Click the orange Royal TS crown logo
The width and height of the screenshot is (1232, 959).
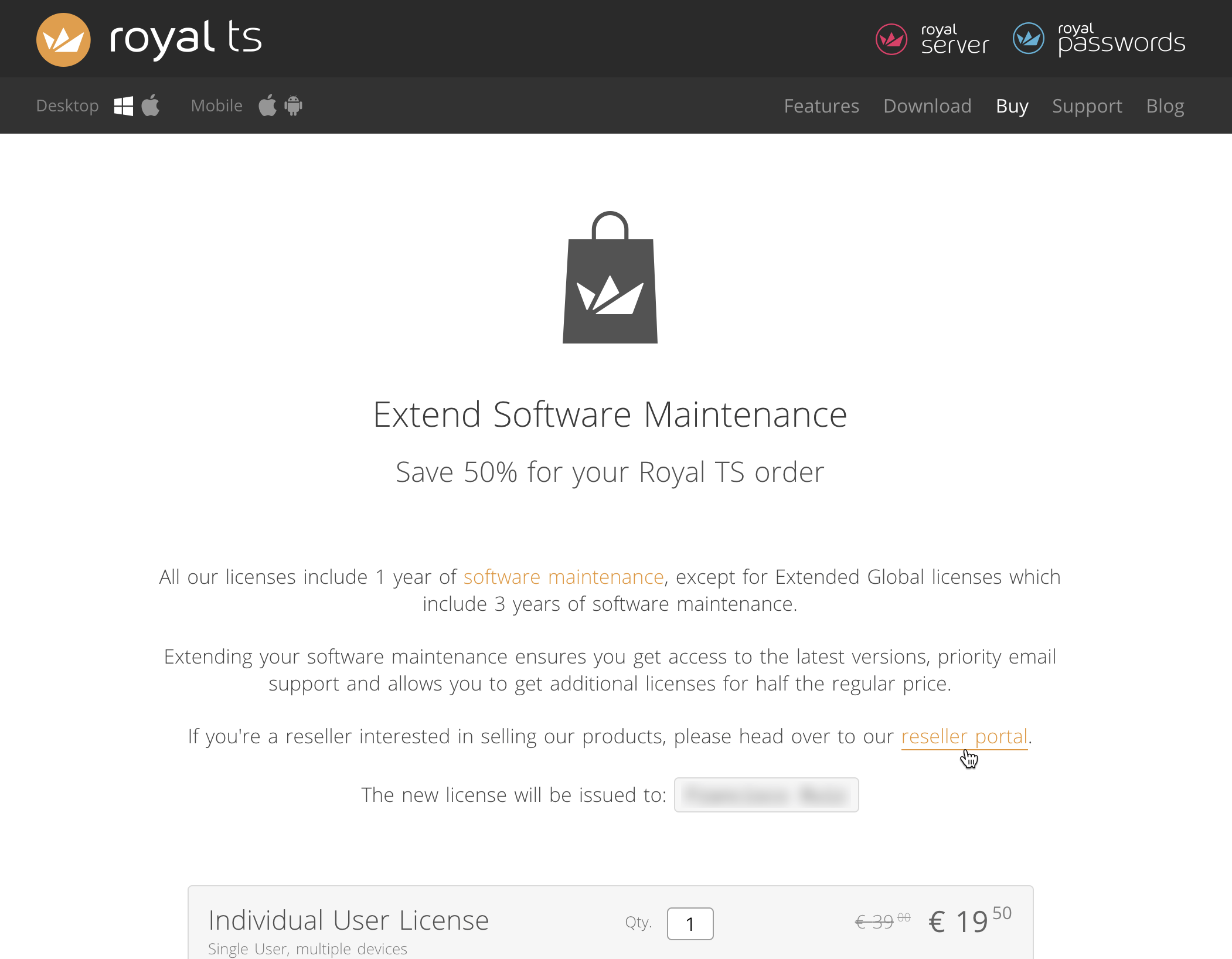coord(63,39)
